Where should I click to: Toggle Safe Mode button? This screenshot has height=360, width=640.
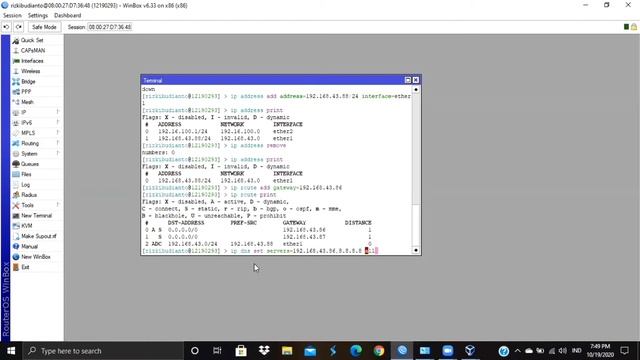point(44,27)
